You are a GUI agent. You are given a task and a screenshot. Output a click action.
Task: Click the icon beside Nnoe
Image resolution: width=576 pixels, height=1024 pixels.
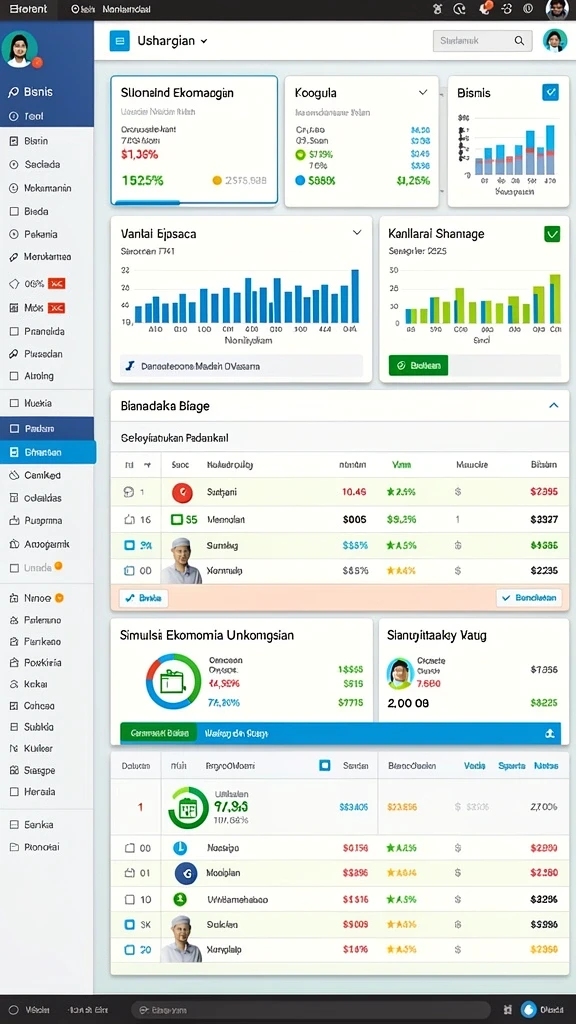coord(13,597)
